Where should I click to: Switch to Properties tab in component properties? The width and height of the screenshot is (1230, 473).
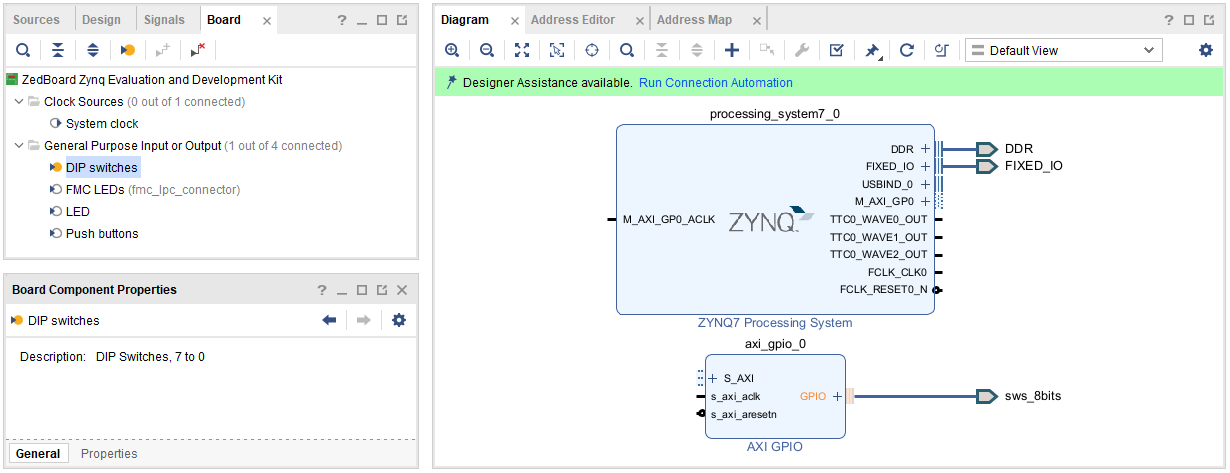point(109,454)
